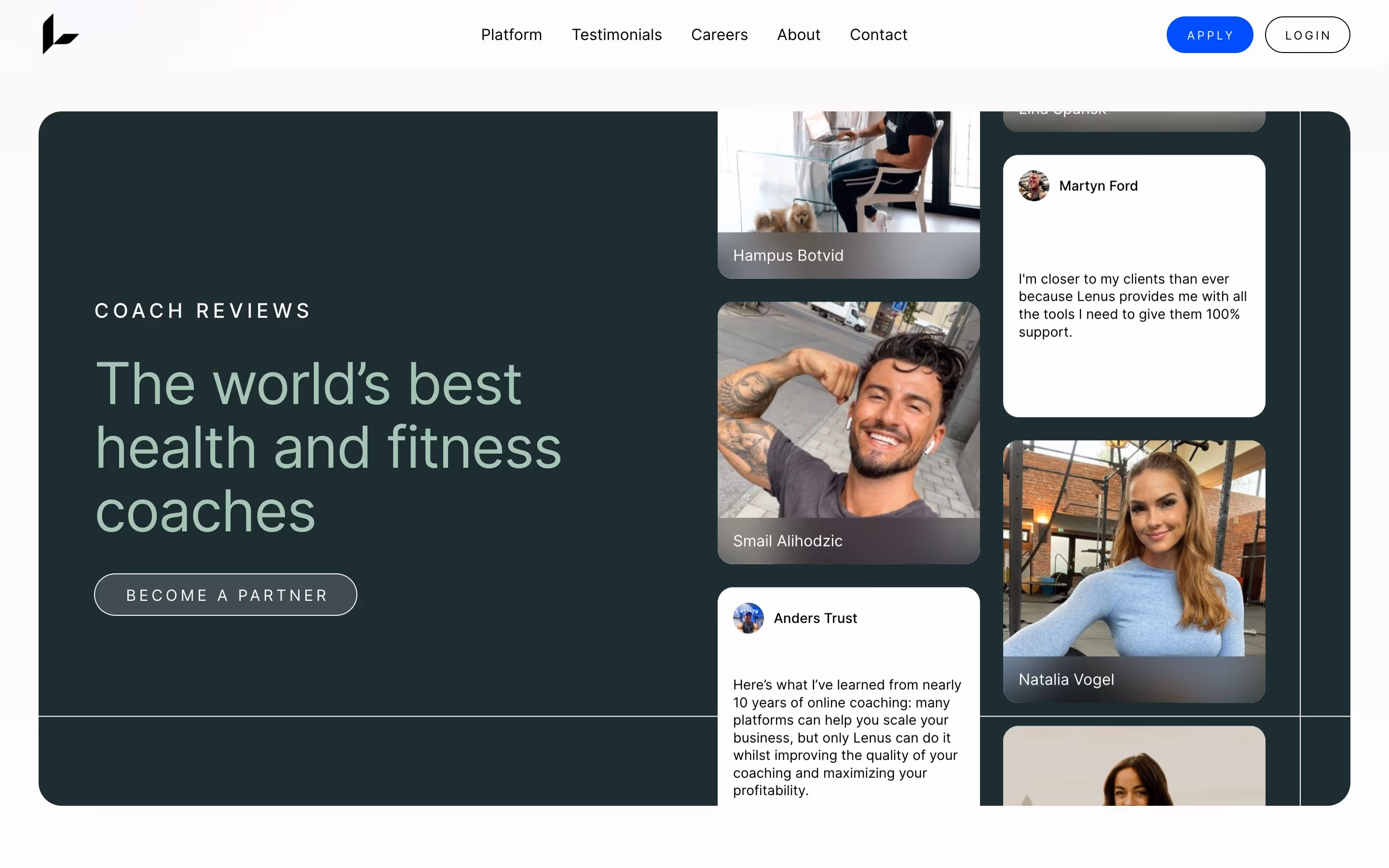Open the Contact navigation link
Viewport: 1389px width, 868px height.
878,35
